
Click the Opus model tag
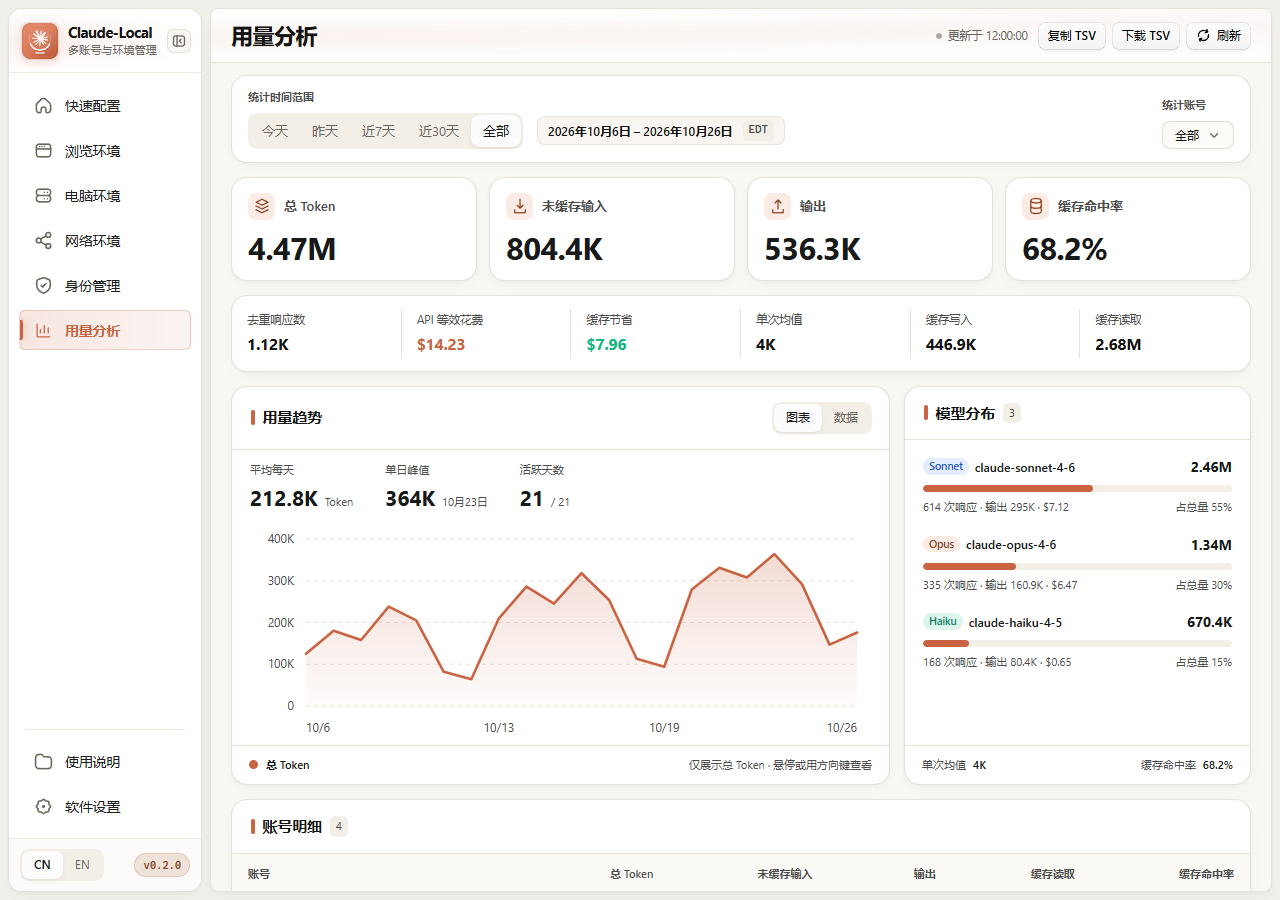tap(941, 545)
